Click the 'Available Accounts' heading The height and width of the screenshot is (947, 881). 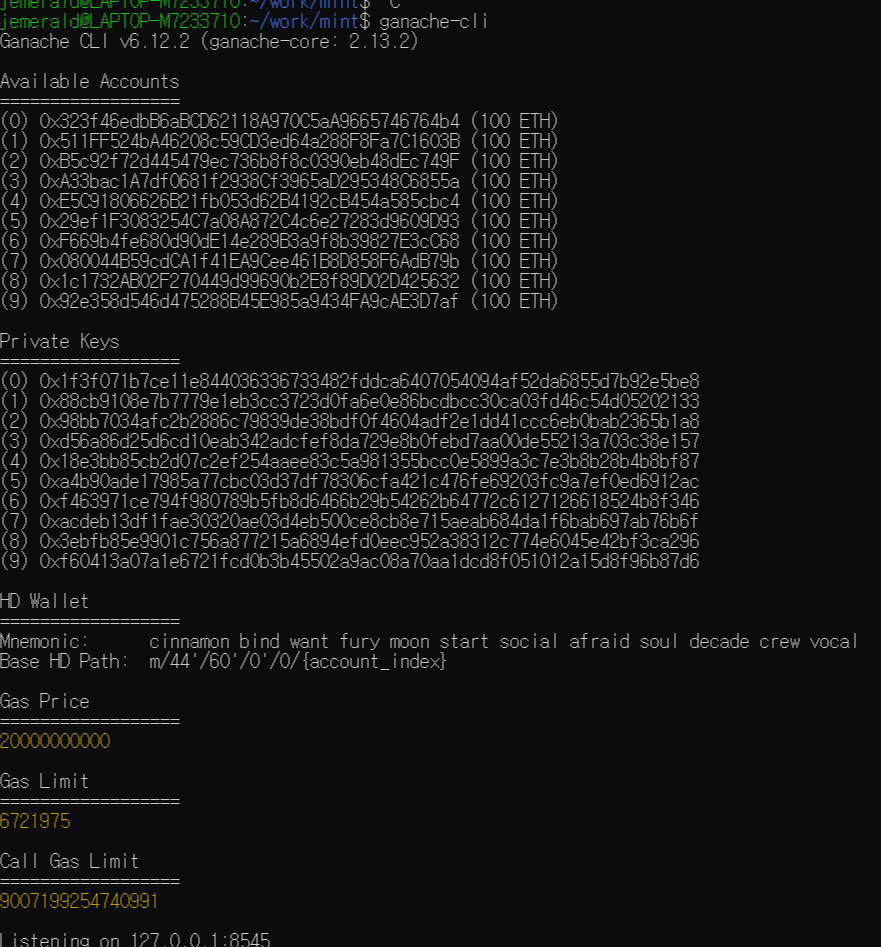pyautogui.click(x=90, y=82)
